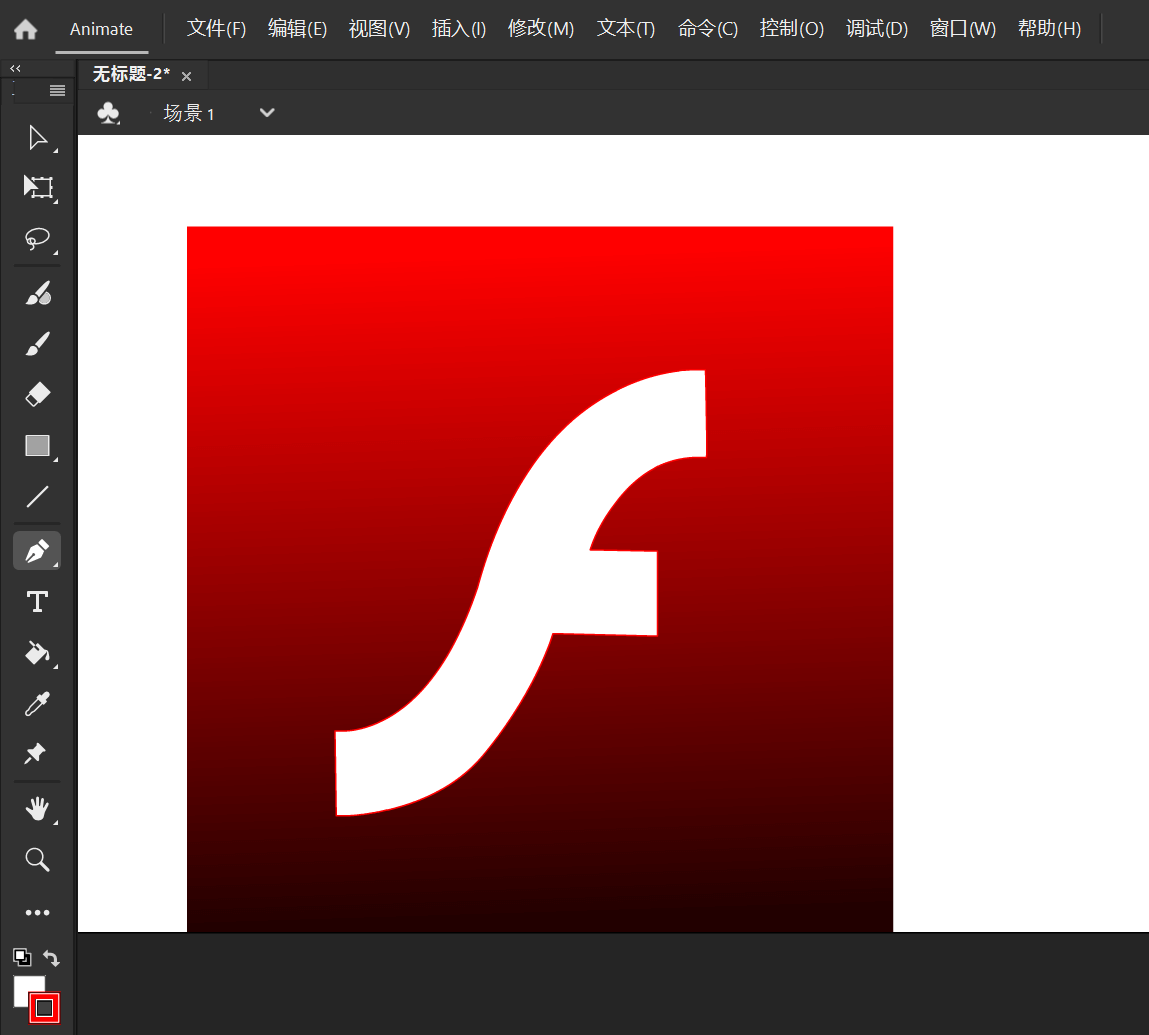Viewport: 1149px width, 1035px height.
Task: Expand the scene selector dropdown chevron
Action: pyautogui.click(x=267, y=113)
